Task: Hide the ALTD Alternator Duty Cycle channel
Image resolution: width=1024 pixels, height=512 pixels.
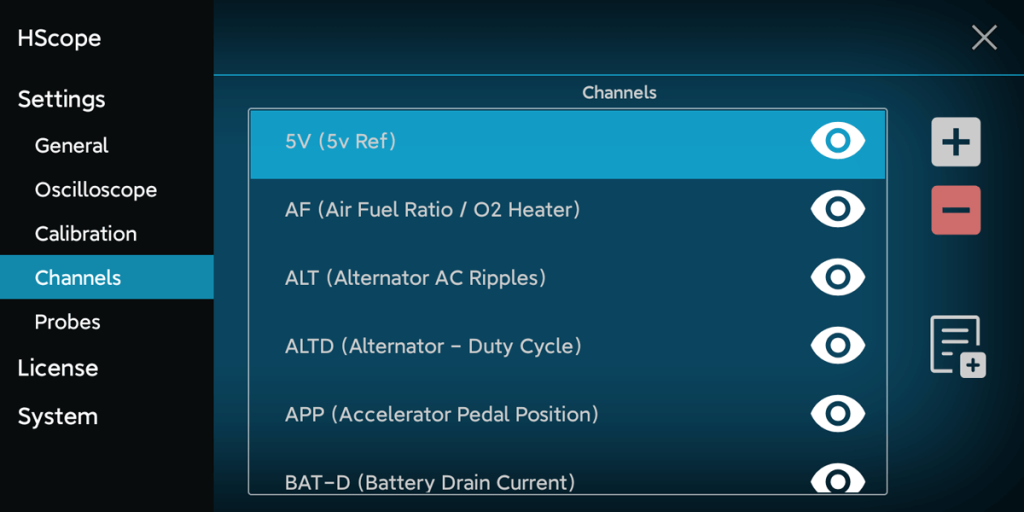Action: tap(837, 345)
